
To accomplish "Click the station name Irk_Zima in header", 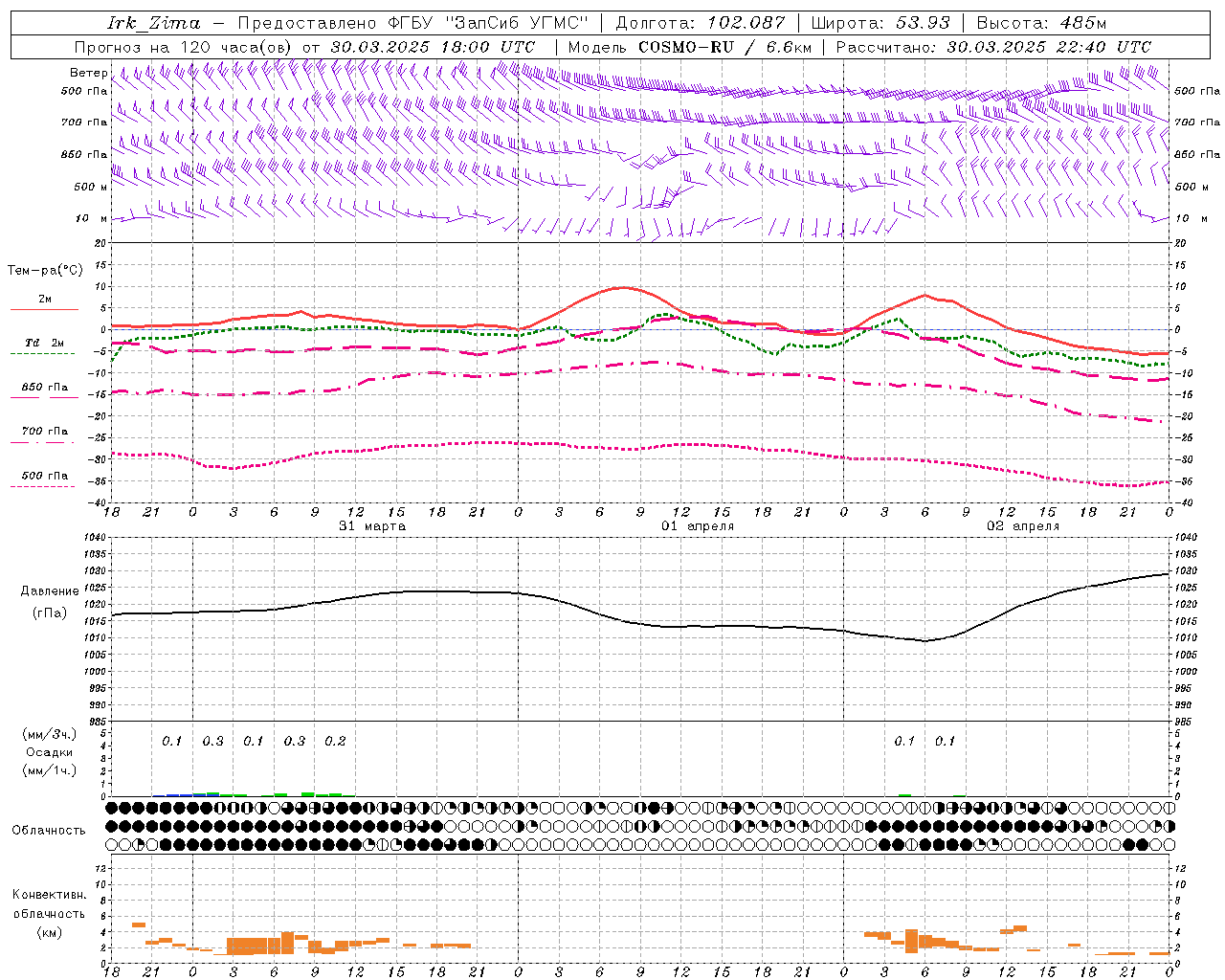I will 153,23.
